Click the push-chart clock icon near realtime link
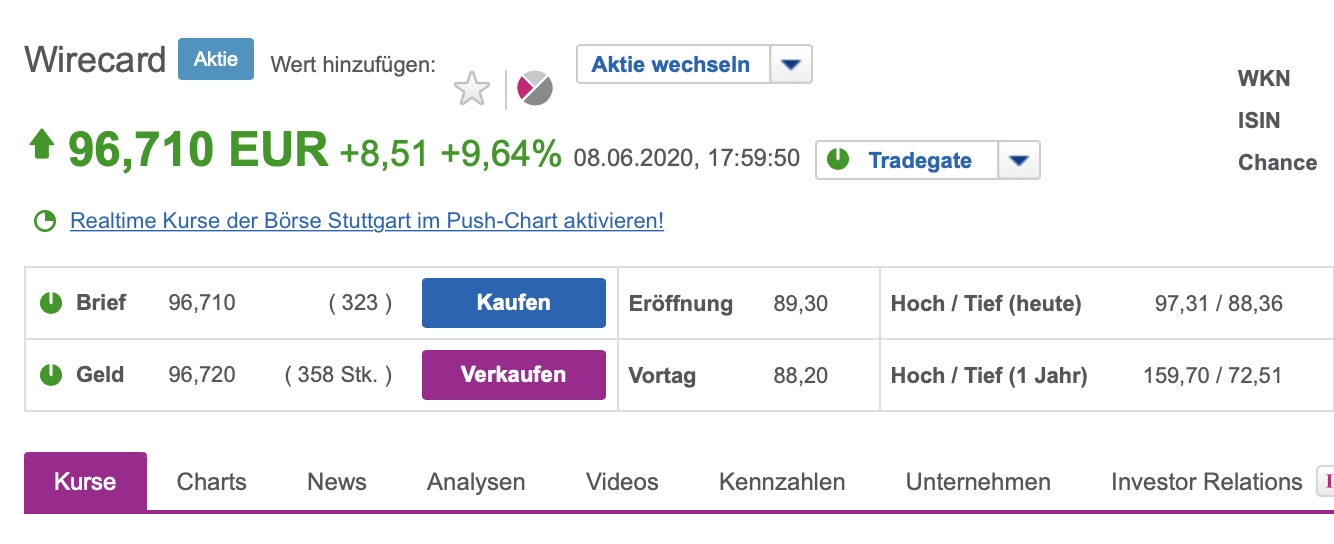 coord(45,221)
